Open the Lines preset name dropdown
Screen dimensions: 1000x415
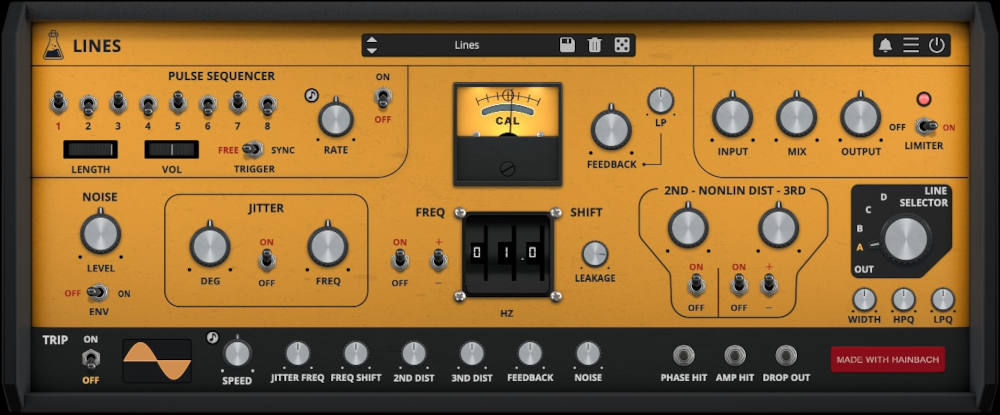pyautogui.click(x=466, y=45)
